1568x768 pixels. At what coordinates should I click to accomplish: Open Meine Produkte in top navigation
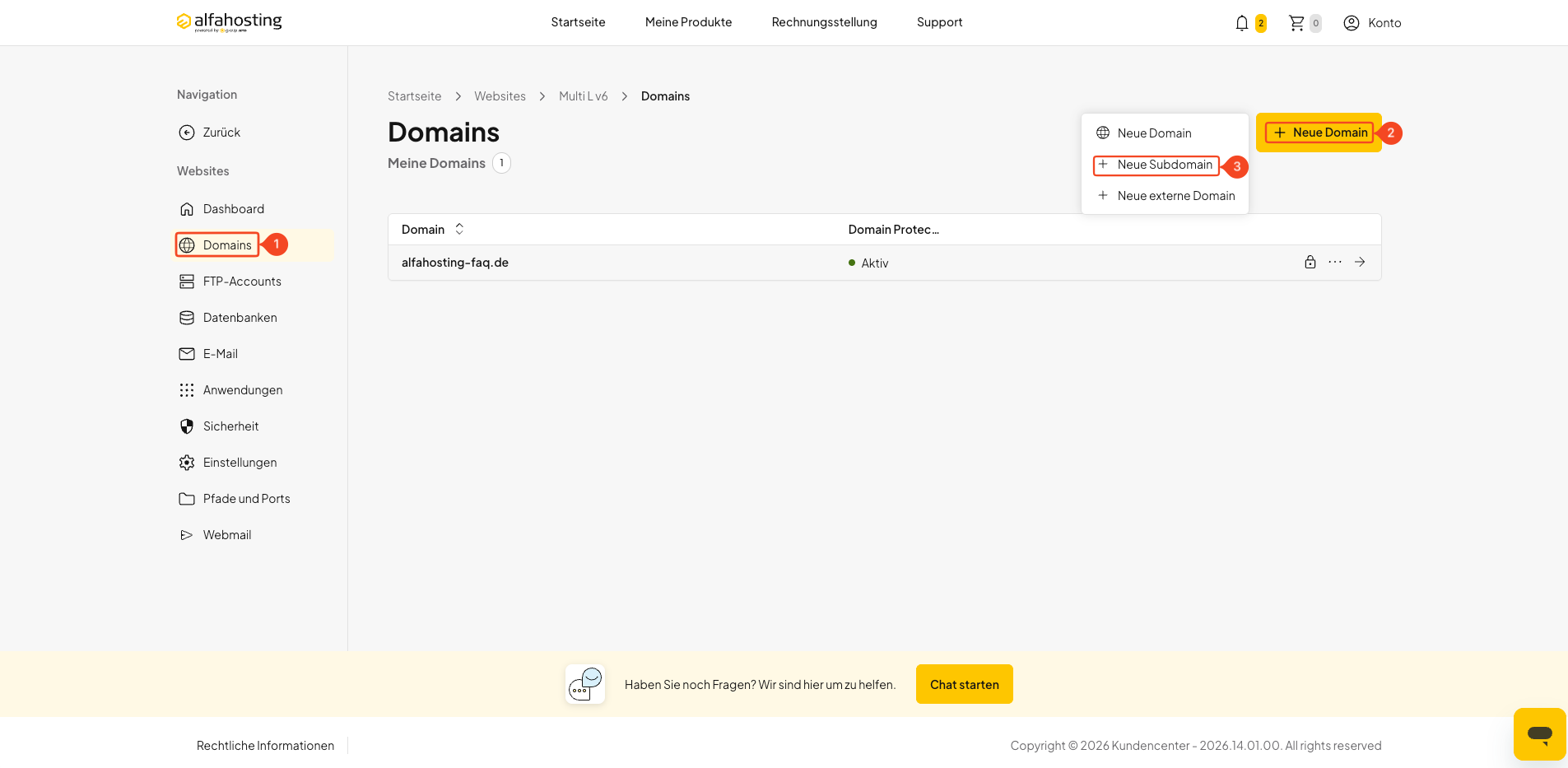click(688, 22)
